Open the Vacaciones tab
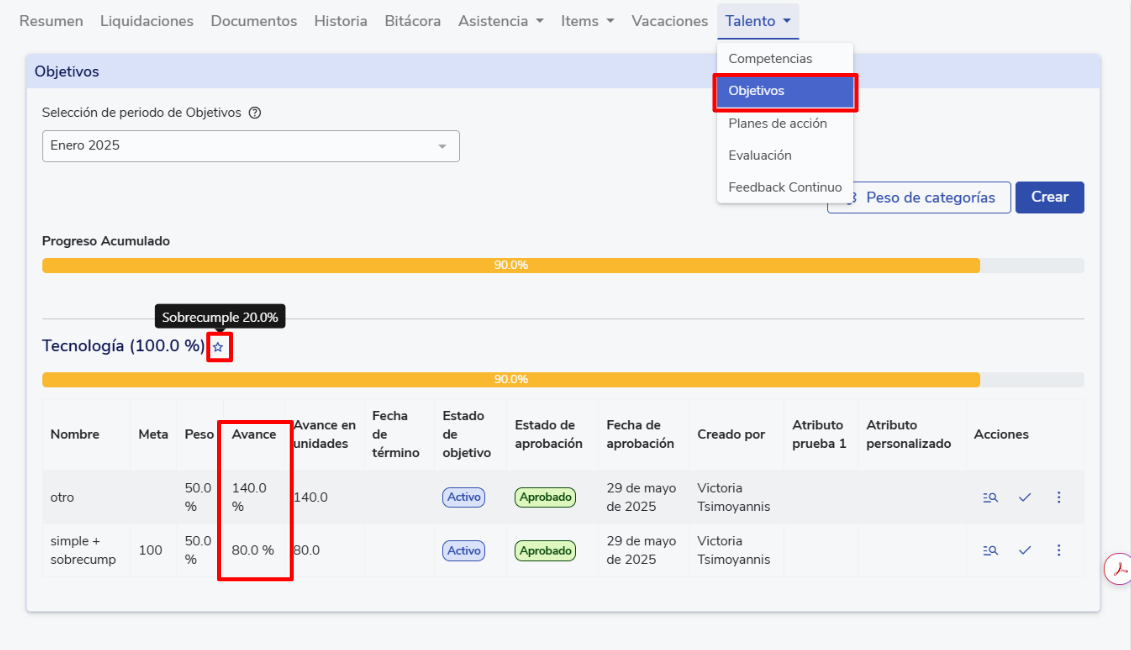The width and height of the screenshot is (1131, 650). point(669,21)
